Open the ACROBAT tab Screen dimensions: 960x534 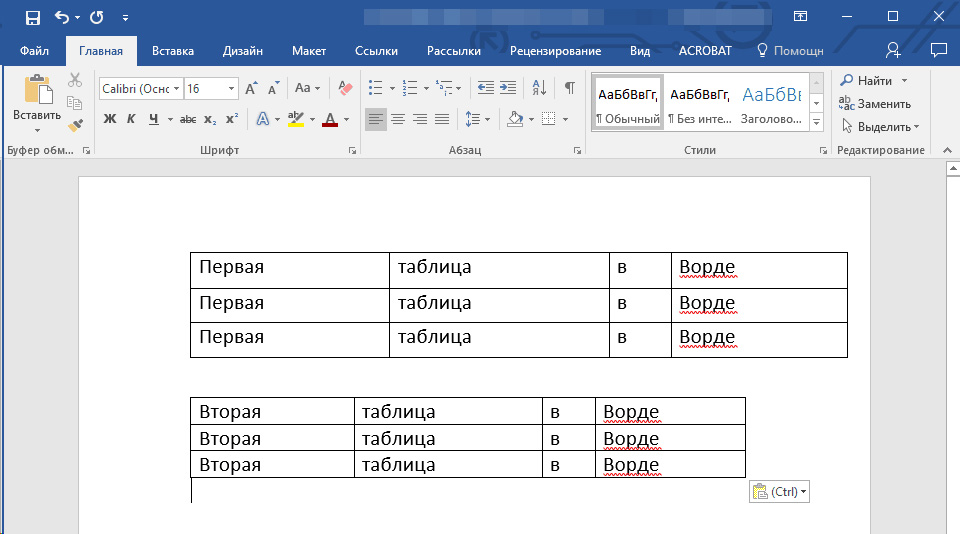(705, 51)
